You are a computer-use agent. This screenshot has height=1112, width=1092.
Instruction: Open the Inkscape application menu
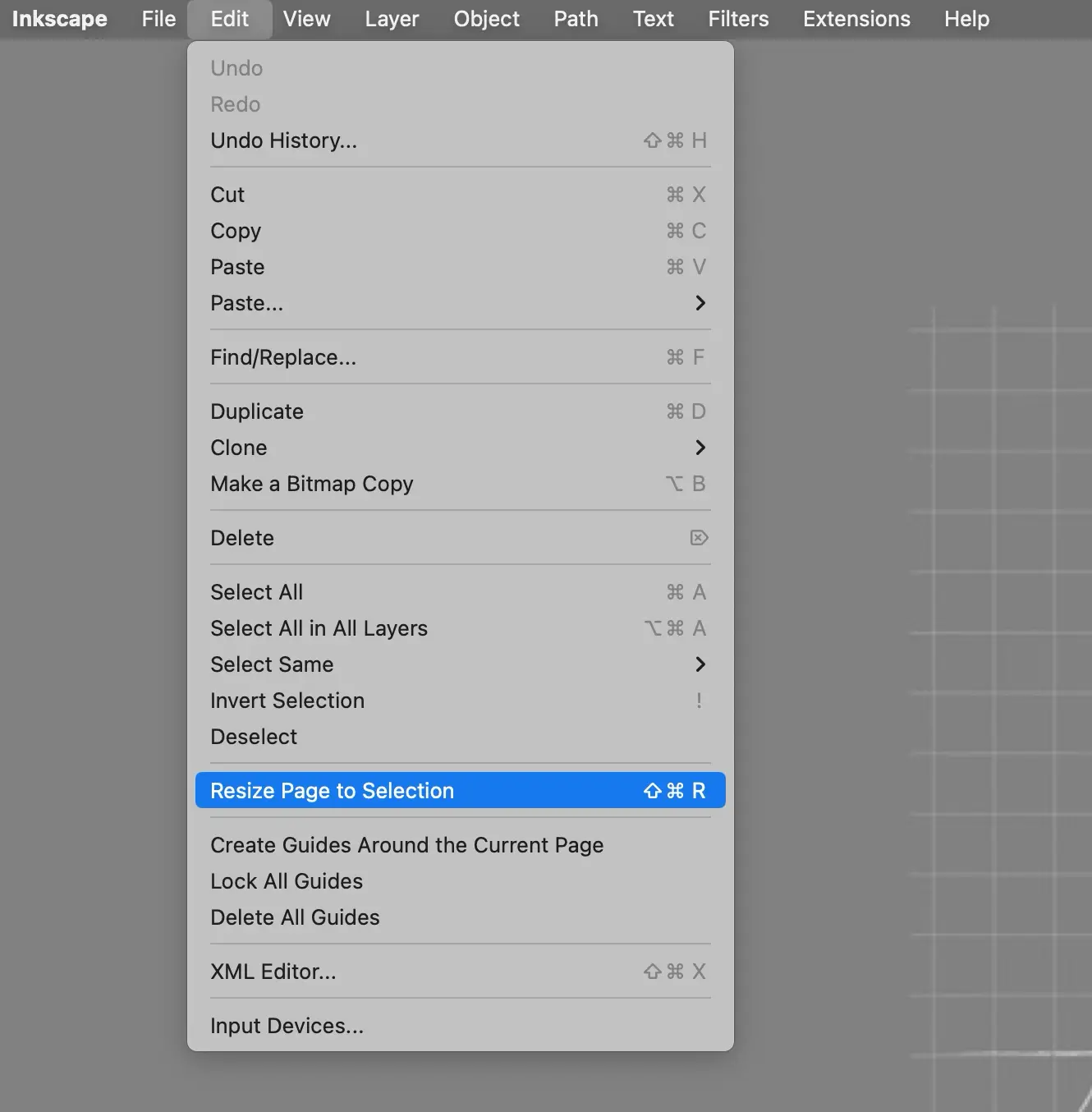(x=59, y=19)
